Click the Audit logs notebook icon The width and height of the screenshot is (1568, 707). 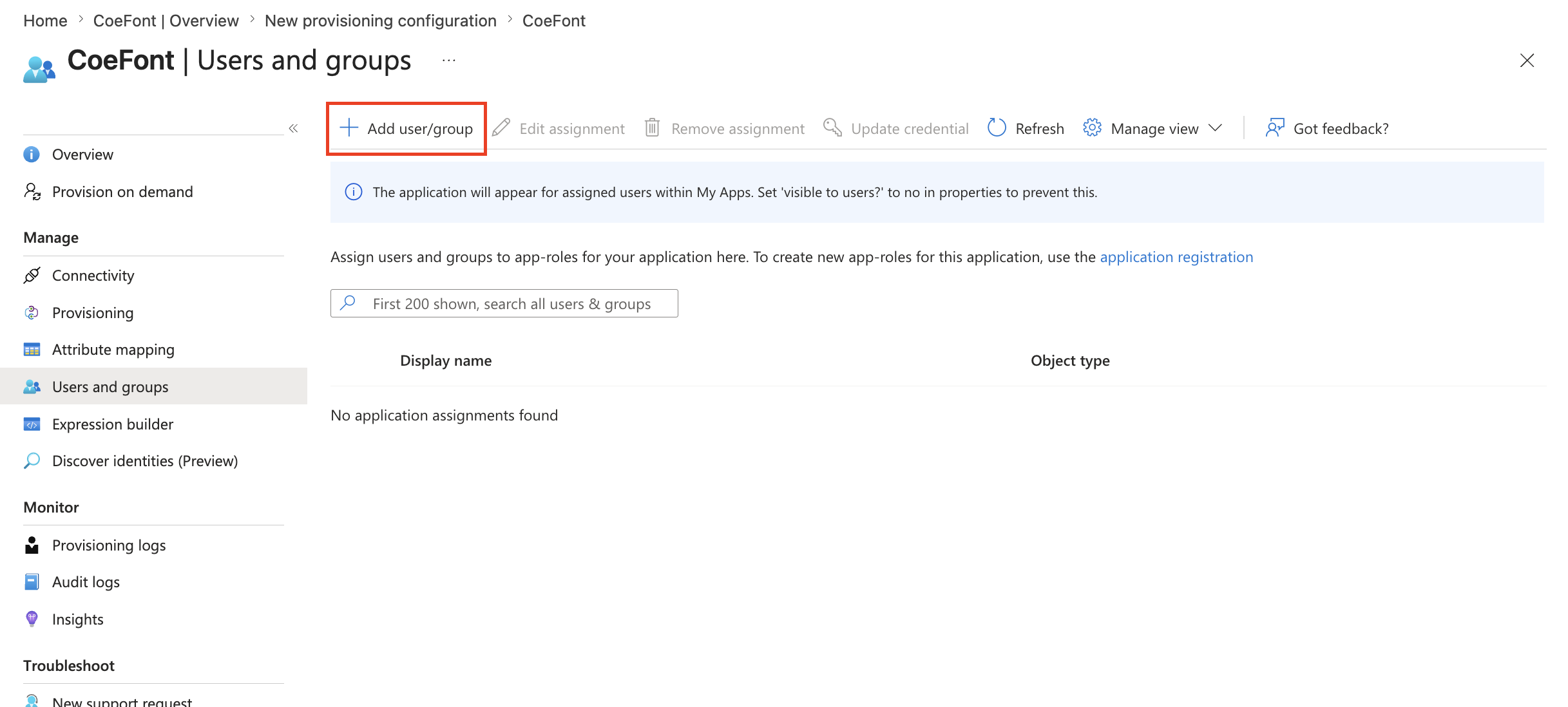click(x=32, y=582)
